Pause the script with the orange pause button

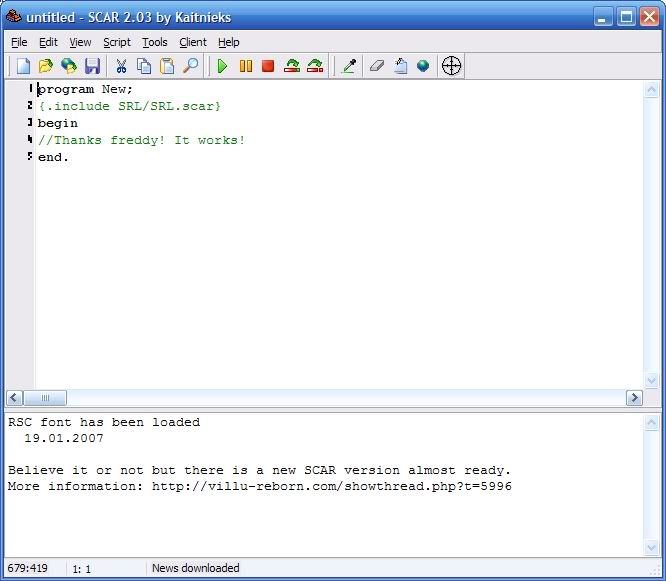(x=245, y=66)
